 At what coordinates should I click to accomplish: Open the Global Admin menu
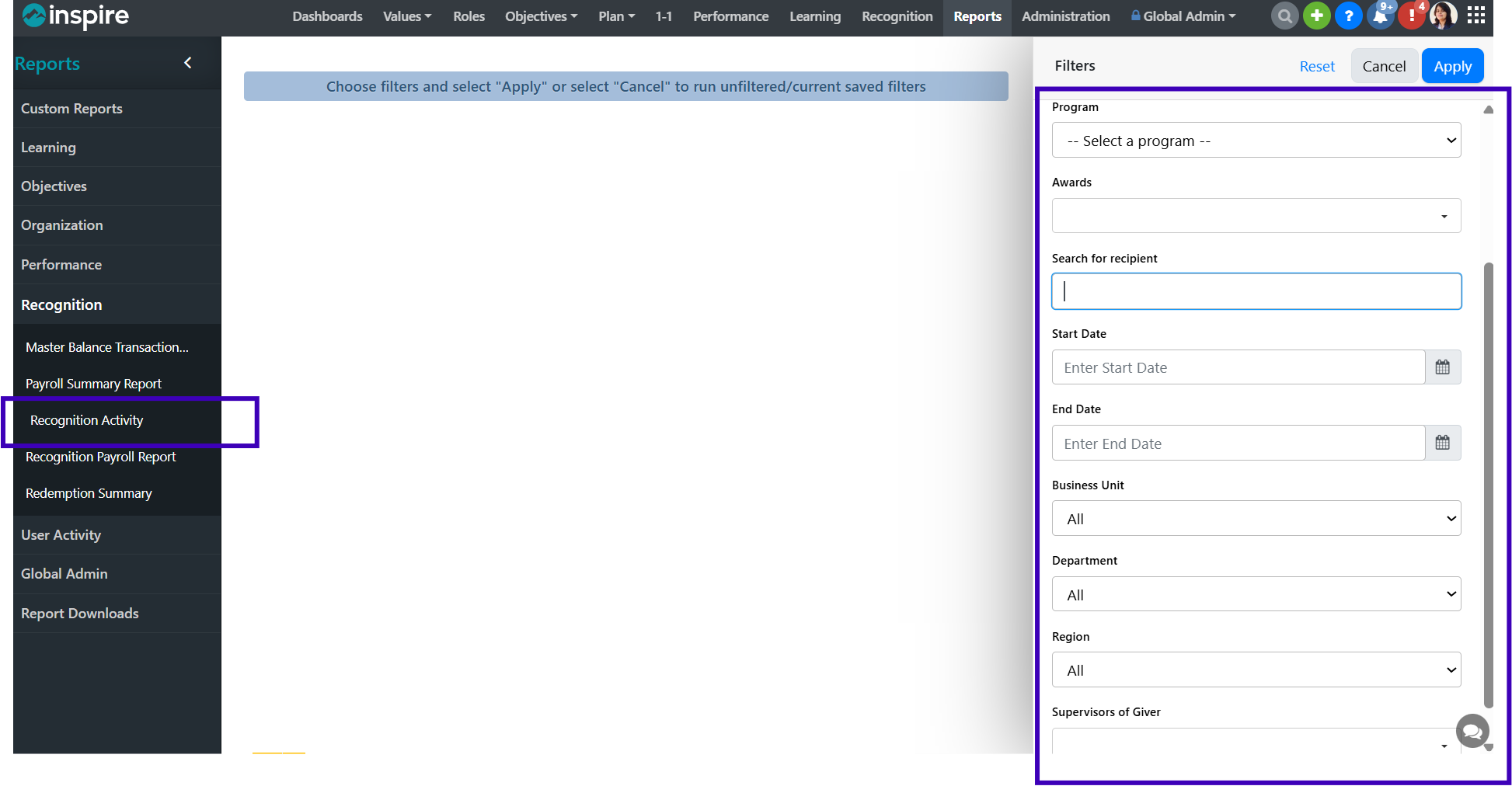point(1183,16)
